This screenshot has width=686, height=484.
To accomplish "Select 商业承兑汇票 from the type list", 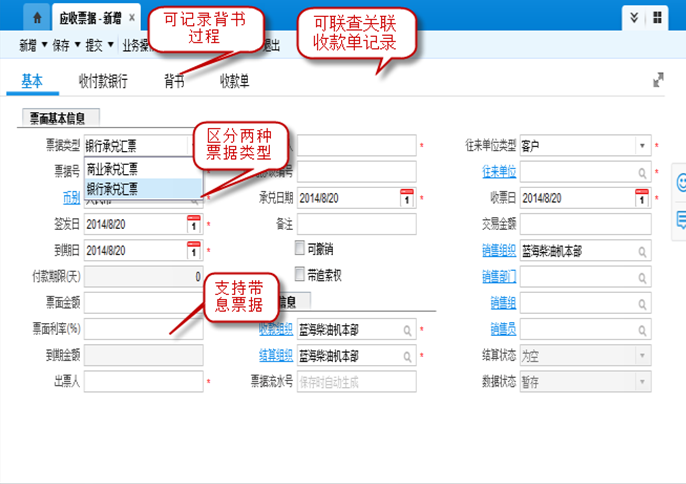I will coord(113,169).
